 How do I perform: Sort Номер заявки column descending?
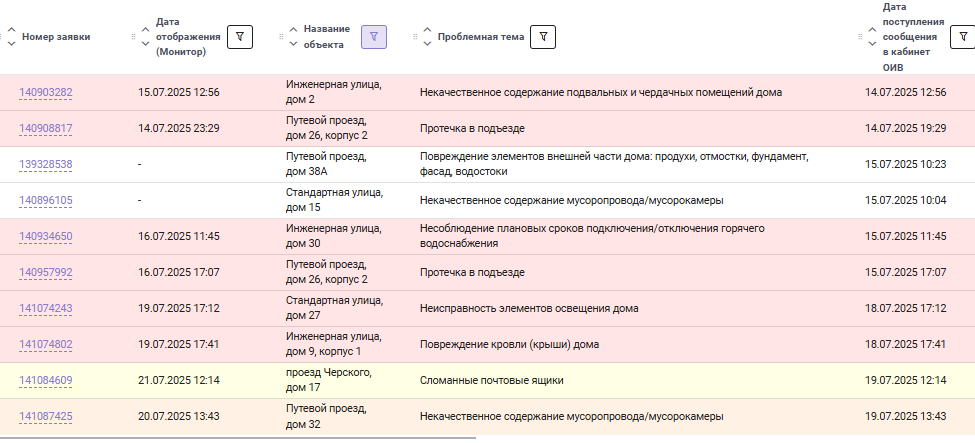pyautogui.click(x=11, y=44)
